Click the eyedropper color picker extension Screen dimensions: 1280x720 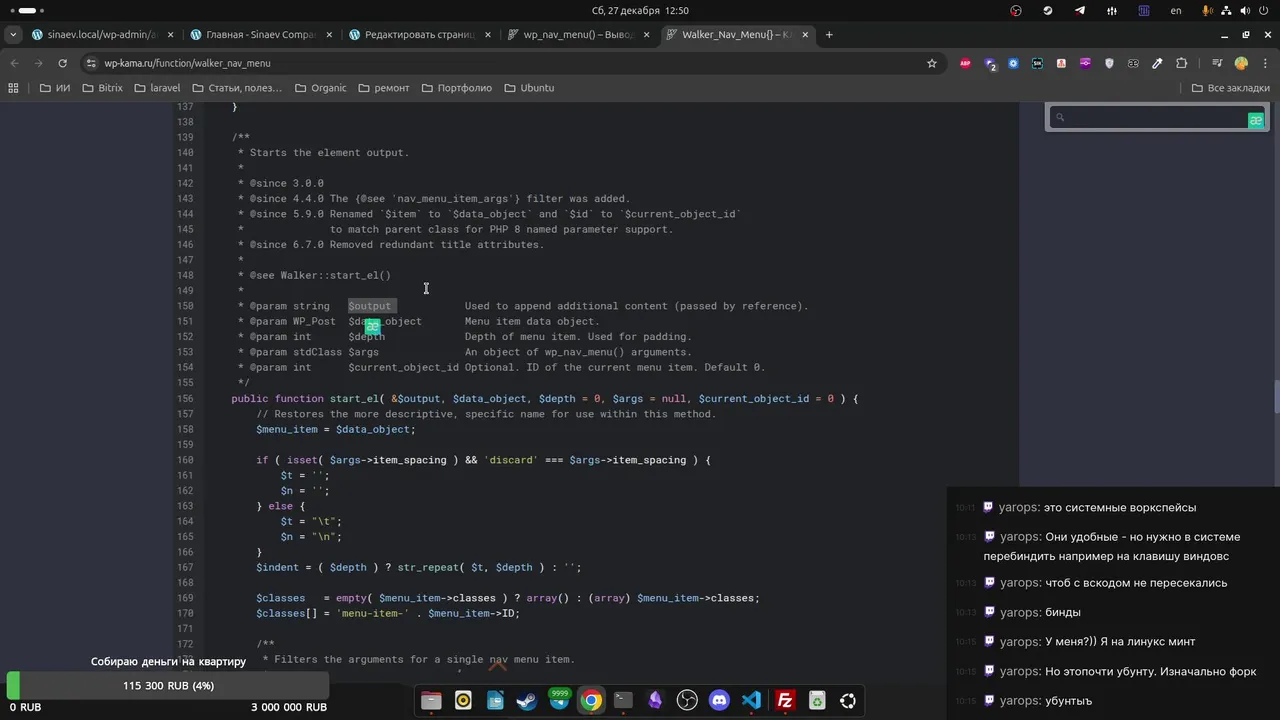(1157, 63)
